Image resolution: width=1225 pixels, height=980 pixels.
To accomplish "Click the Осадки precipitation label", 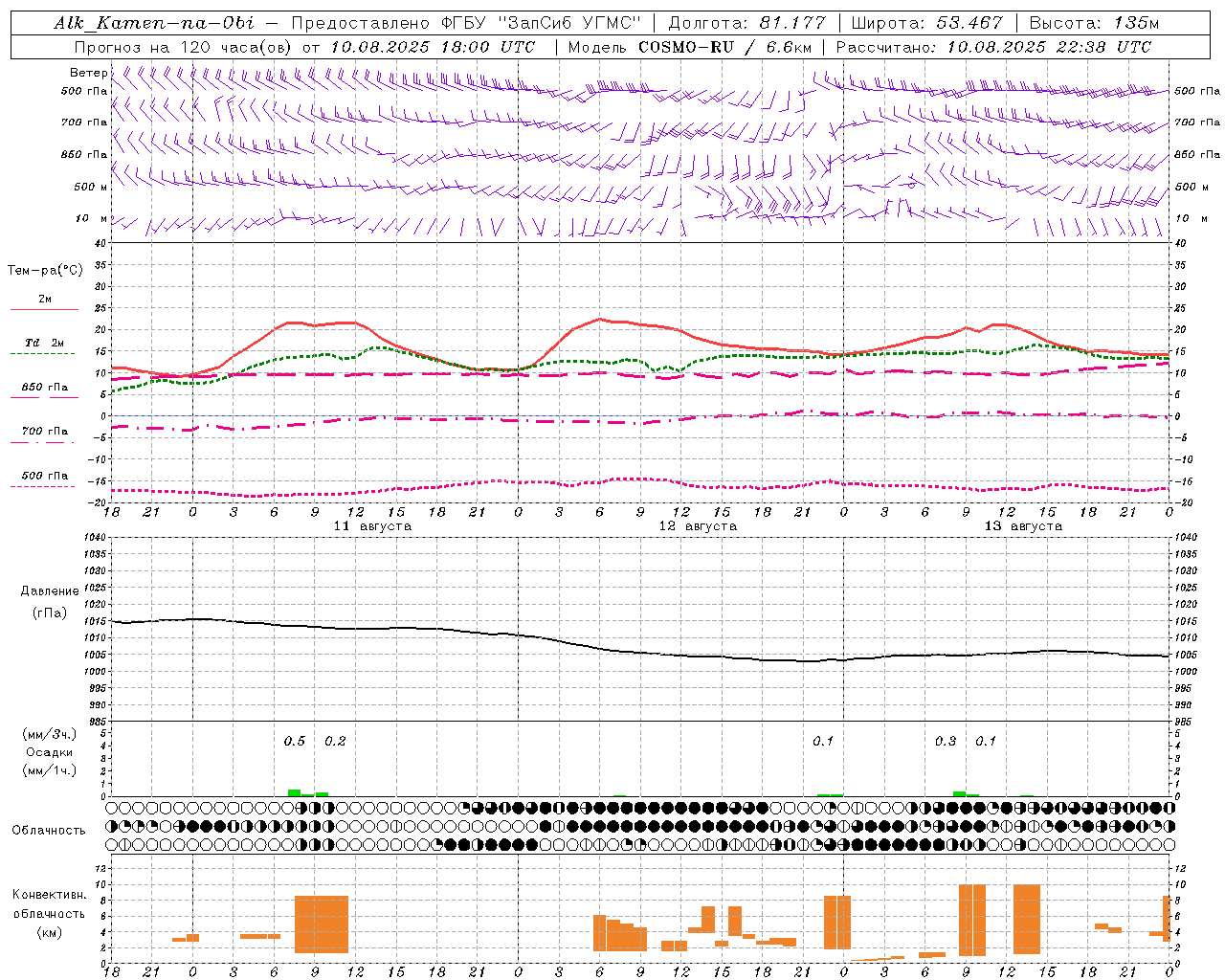I will 50,752.
